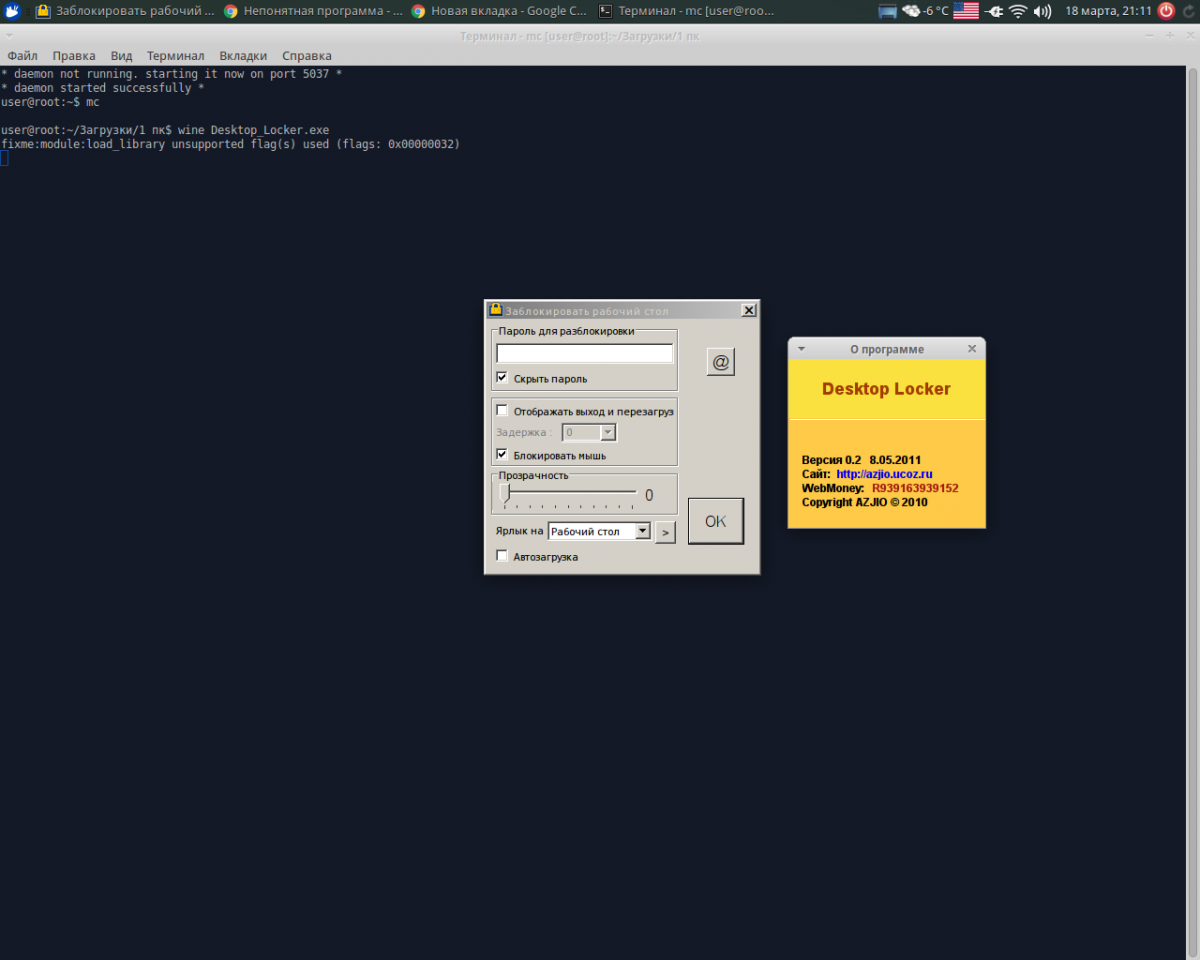
Task: Open the window menu arrow in О программе
Action: [x=801, y=349]
